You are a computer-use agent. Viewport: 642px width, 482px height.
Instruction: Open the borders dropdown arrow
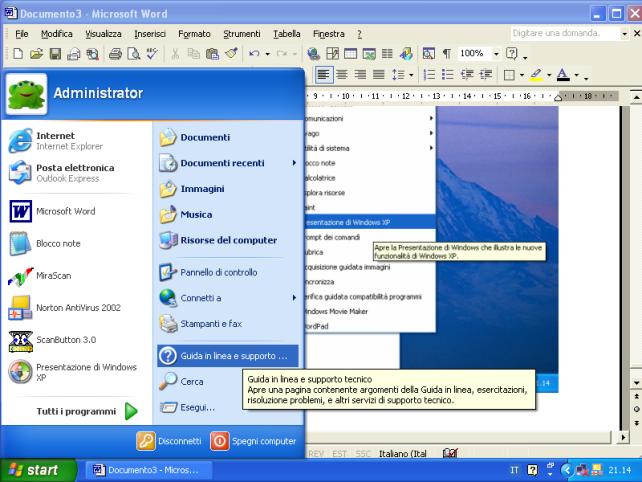(x=522, y=75)
